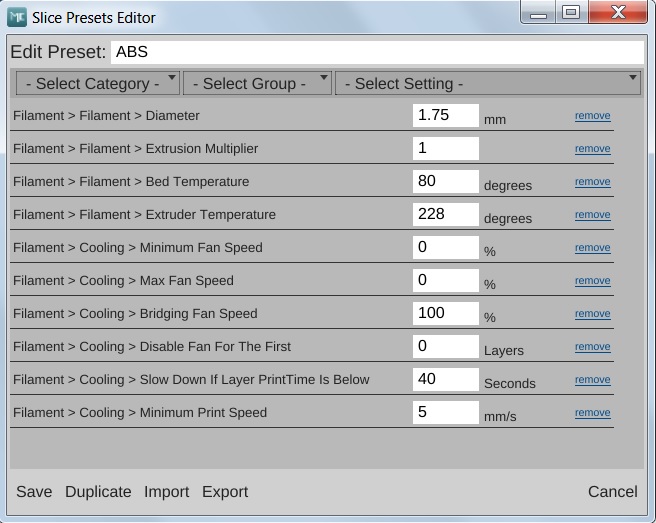The height and width of the screenshot is (523, 656).
Task: Focus the Extrusion Multiplier input box
Action: [x=445, y=148]
